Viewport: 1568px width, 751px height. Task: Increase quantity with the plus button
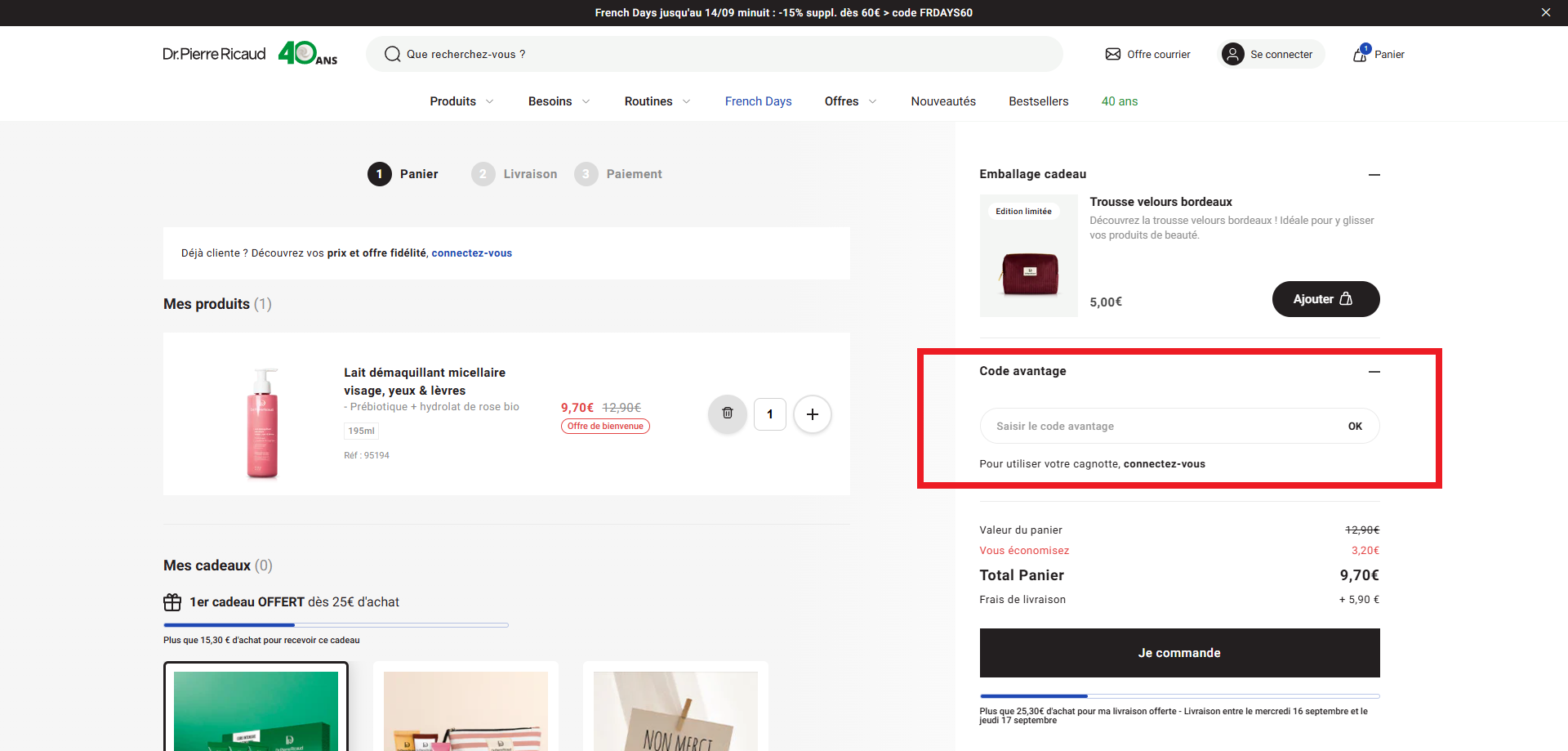(812, 414)
